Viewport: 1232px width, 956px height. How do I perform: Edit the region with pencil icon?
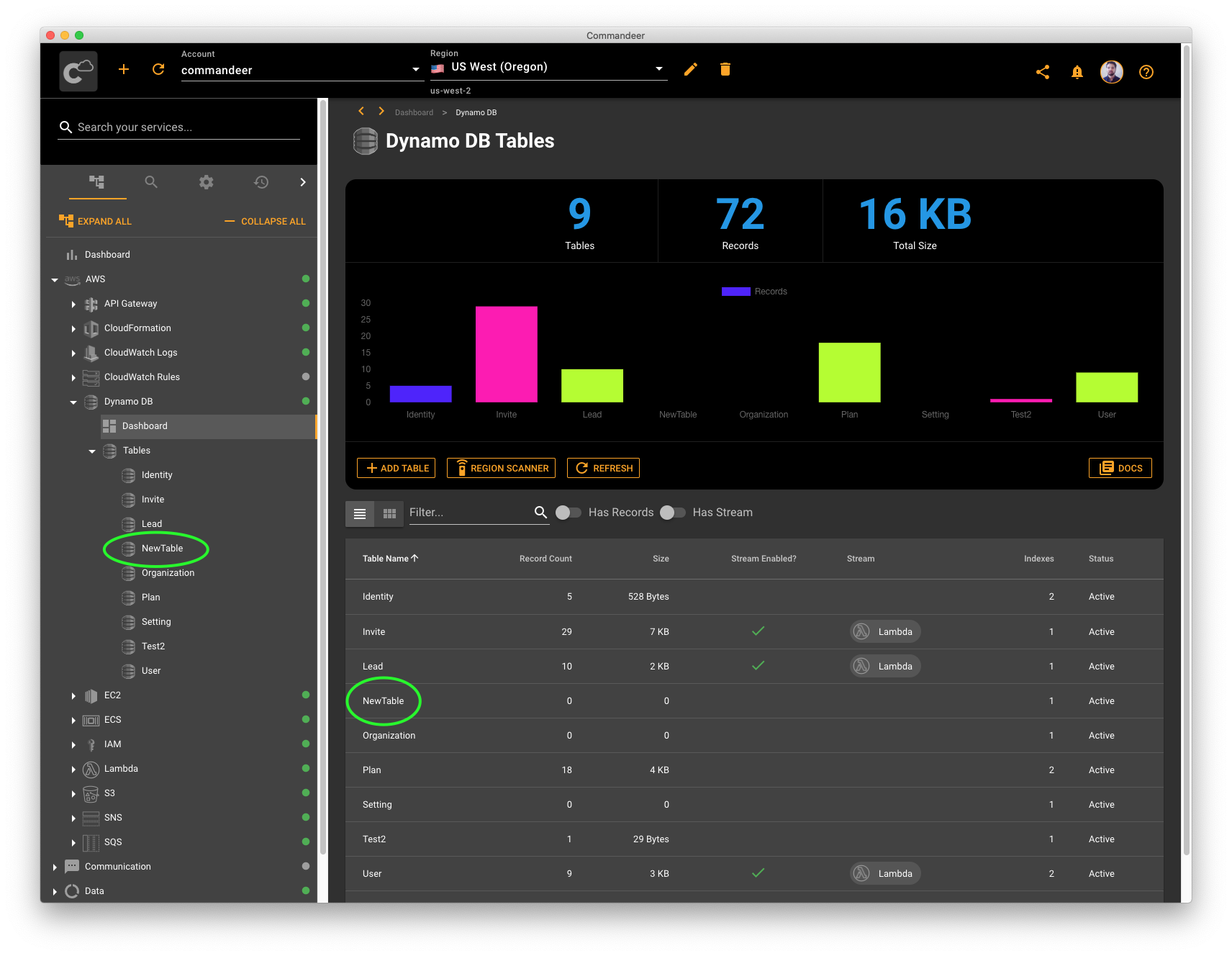[690, 69]
